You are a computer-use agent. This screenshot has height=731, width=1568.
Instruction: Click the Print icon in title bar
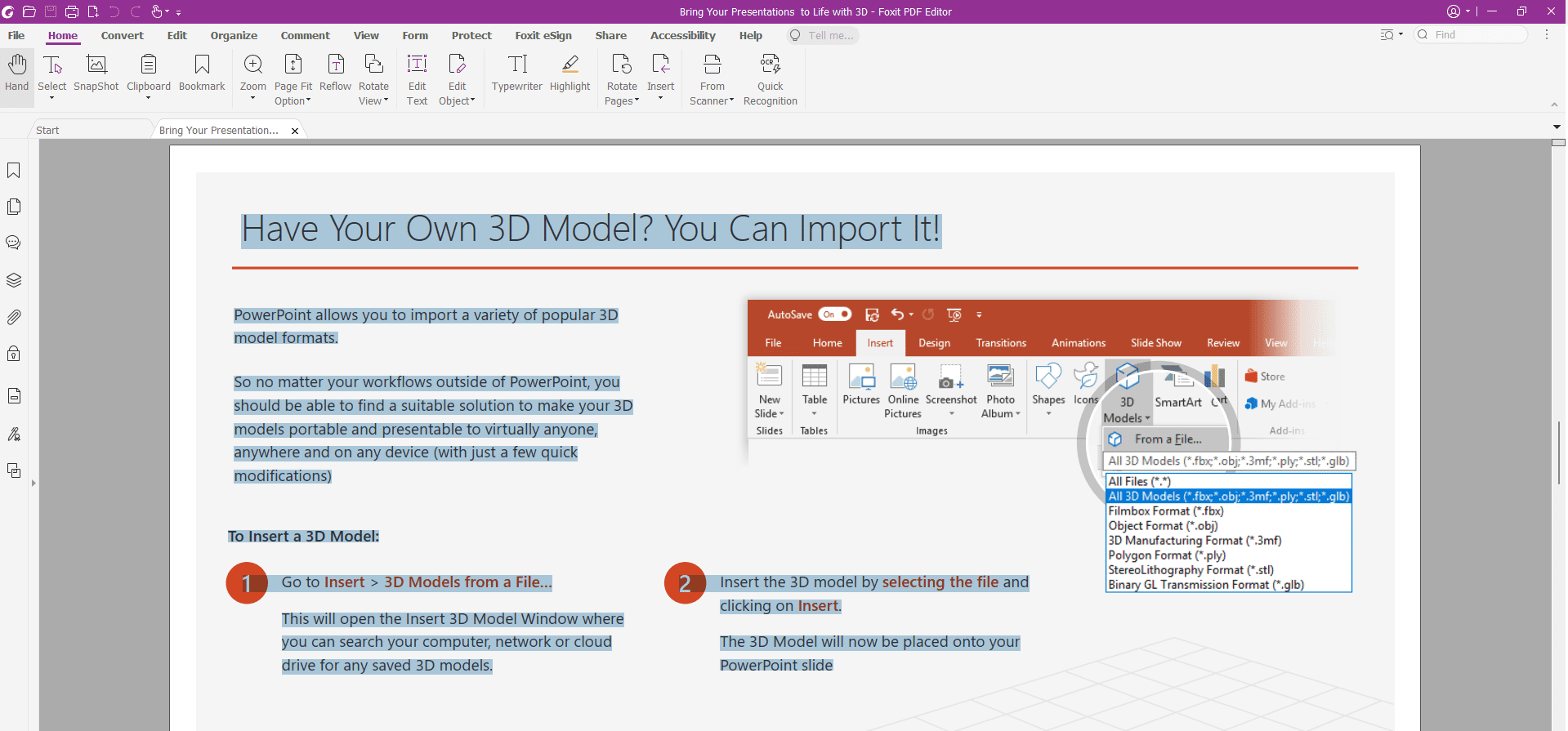(72, 11)
